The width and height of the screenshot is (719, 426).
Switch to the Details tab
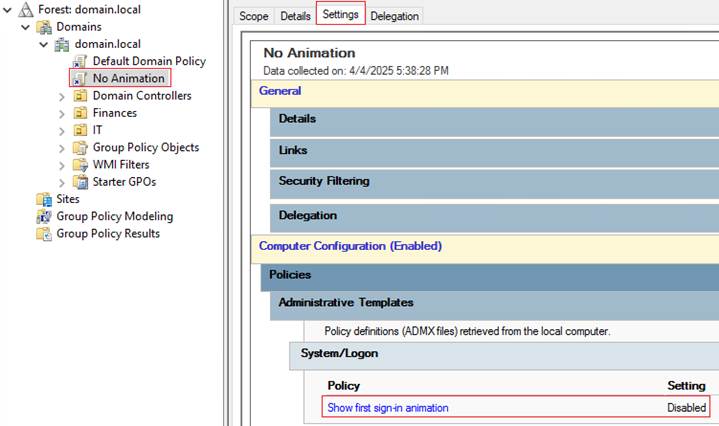[x=295, y=16]
